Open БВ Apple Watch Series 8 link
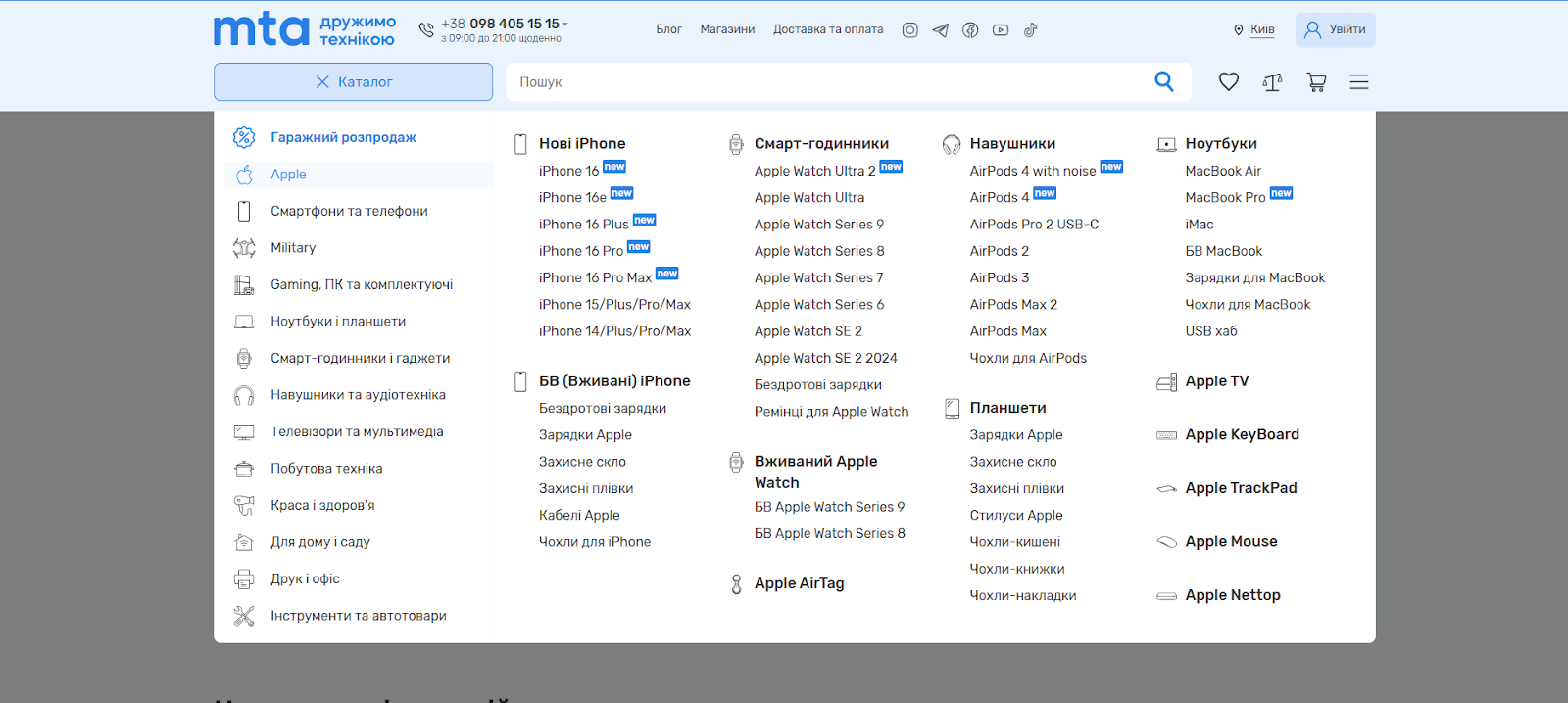The height and width of the screenshot is (703, 1568). (x=830, y=533)
